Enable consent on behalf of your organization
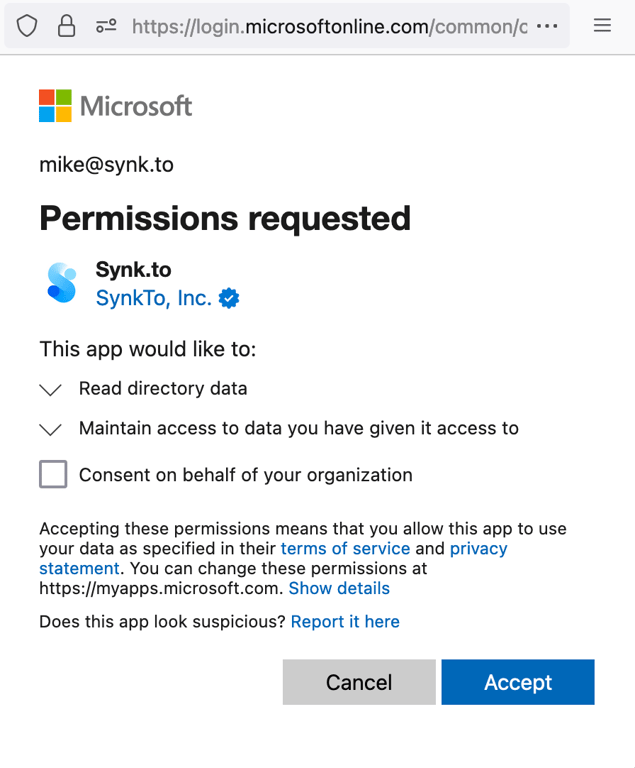 53,474
